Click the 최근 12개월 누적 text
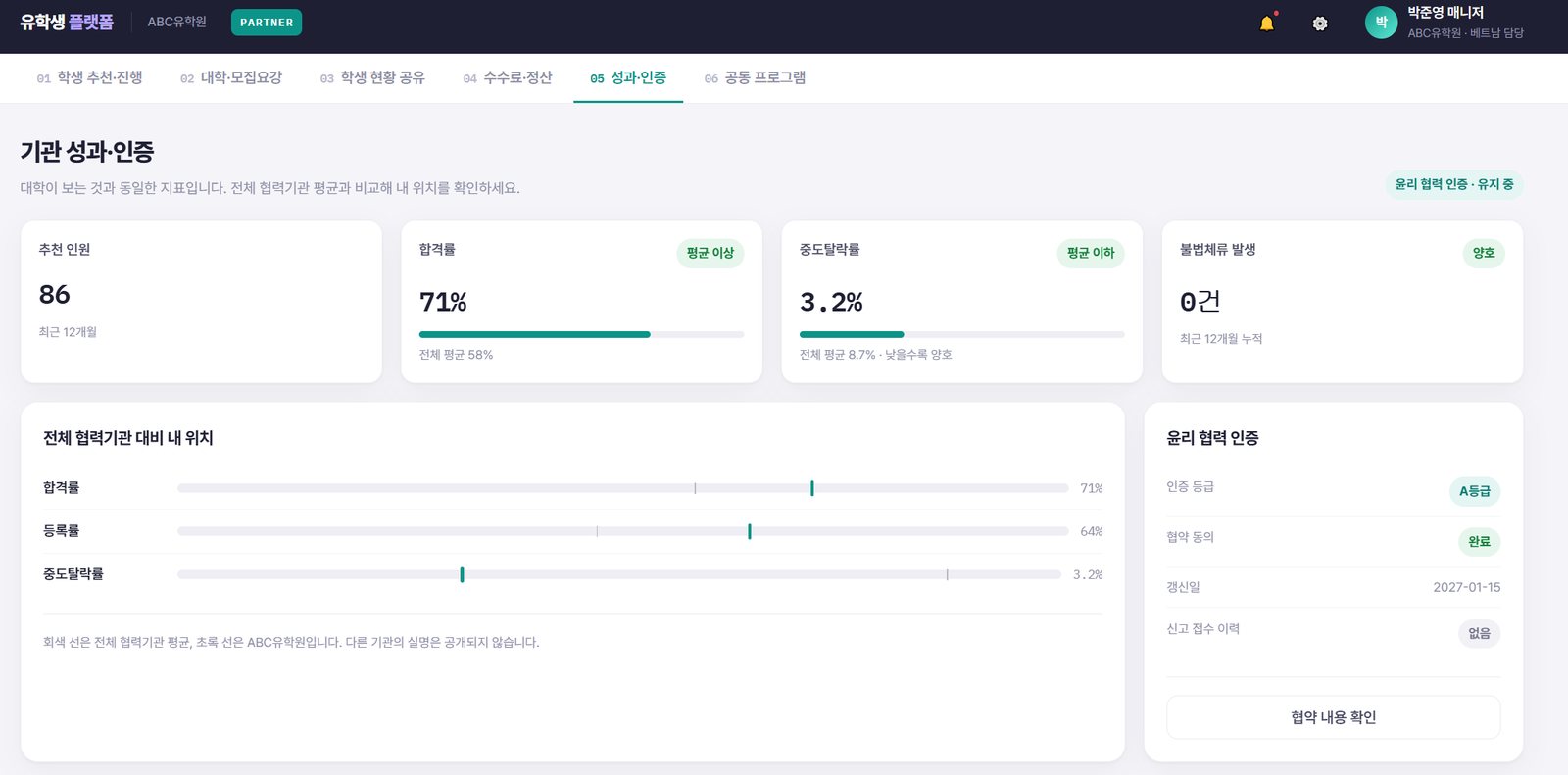This screenshot has width=1568, height=775. click(1221, 339)
